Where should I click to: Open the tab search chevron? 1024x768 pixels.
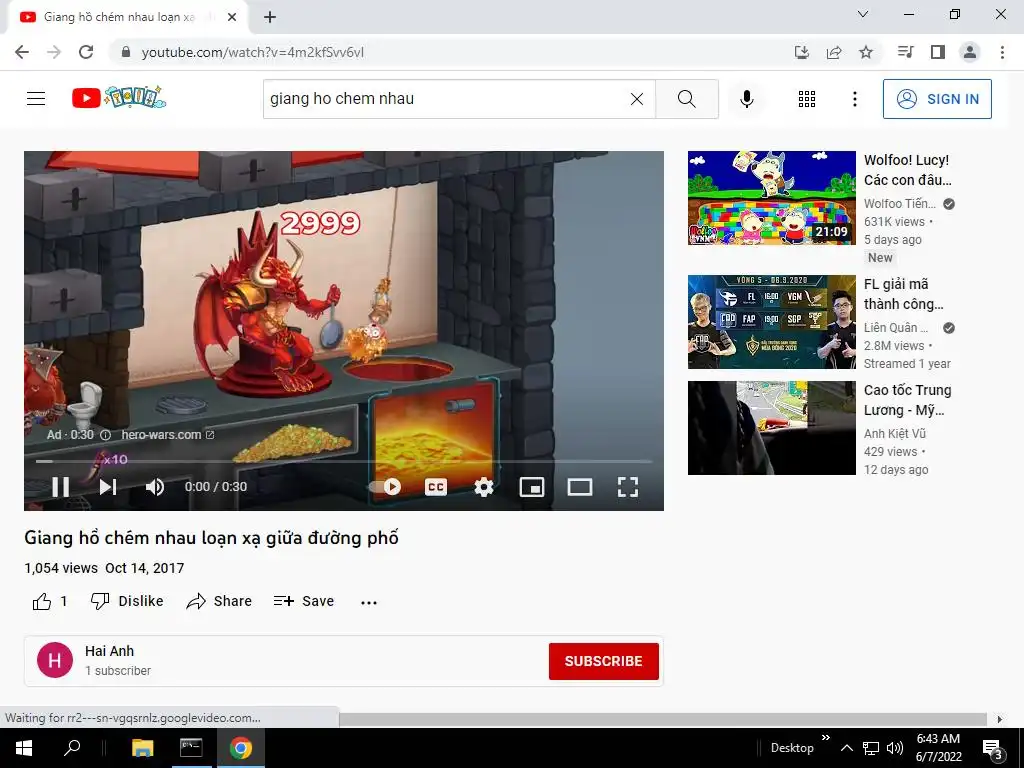(863, 14)
